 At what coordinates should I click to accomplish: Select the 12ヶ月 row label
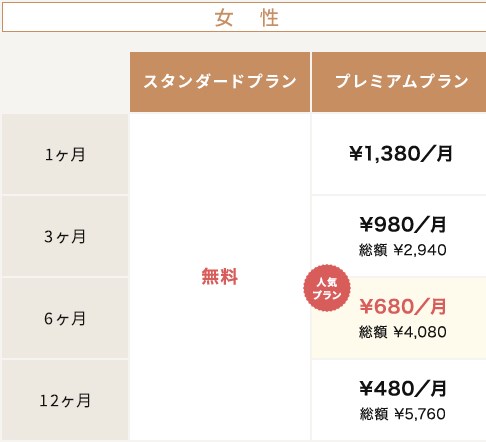[x=65, y=400]
